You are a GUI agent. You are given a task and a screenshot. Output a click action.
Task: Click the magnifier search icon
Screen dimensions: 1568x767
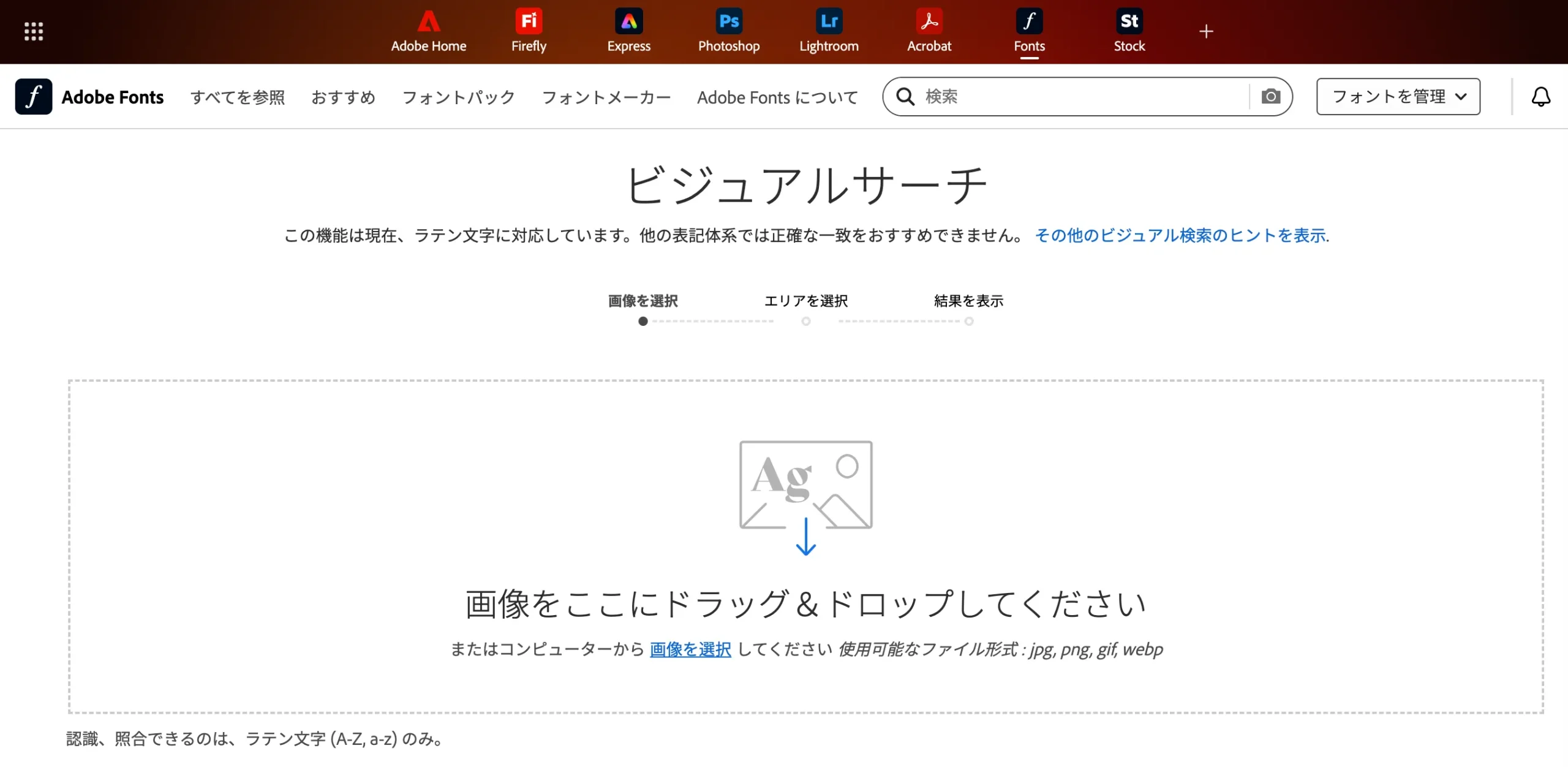[905, 97]
